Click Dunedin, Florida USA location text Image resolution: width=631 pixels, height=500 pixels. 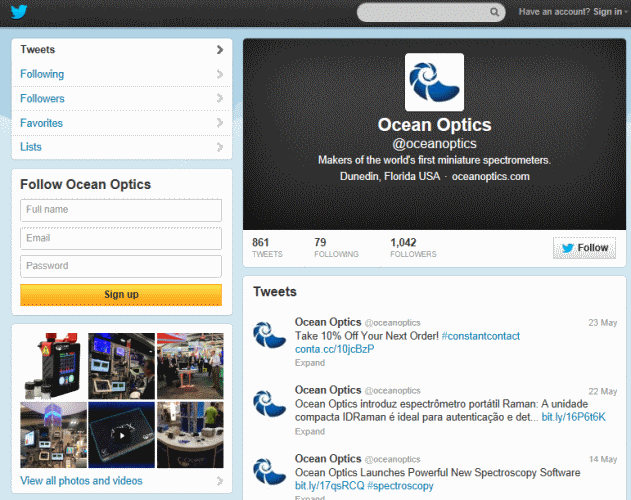click(x=390, y=176)
